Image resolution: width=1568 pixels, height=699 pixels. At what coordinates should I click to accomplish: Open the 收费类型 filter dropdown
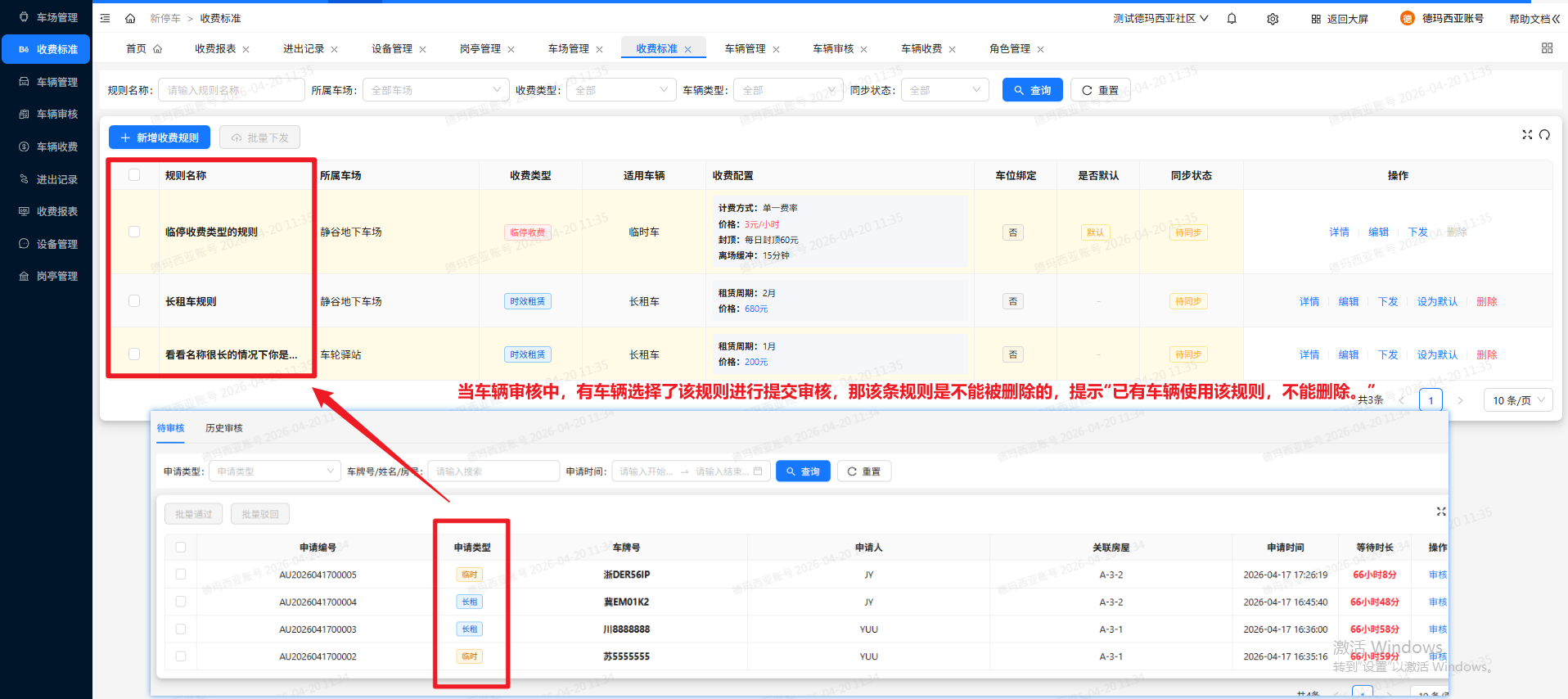pyautogui.click(x=621, y=90)
